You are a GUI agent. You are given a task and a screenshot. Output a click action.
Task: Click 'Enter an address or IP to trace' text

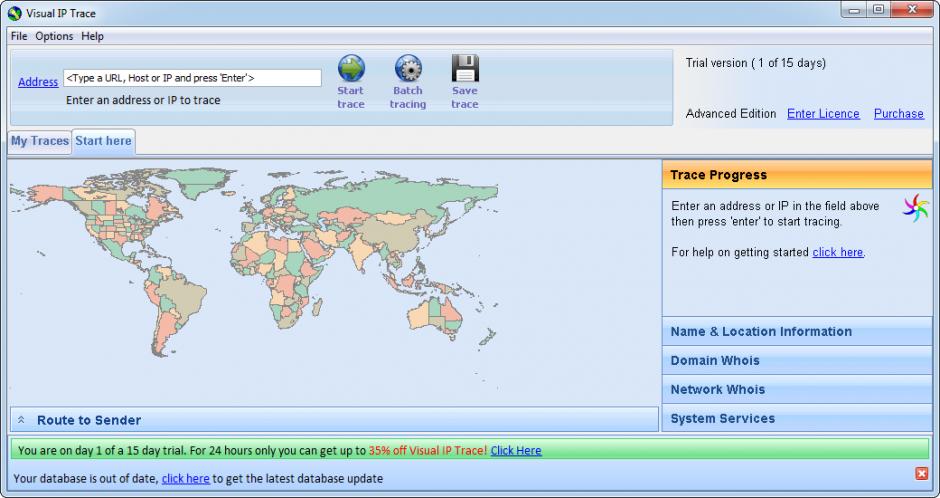tap(143, 100)
